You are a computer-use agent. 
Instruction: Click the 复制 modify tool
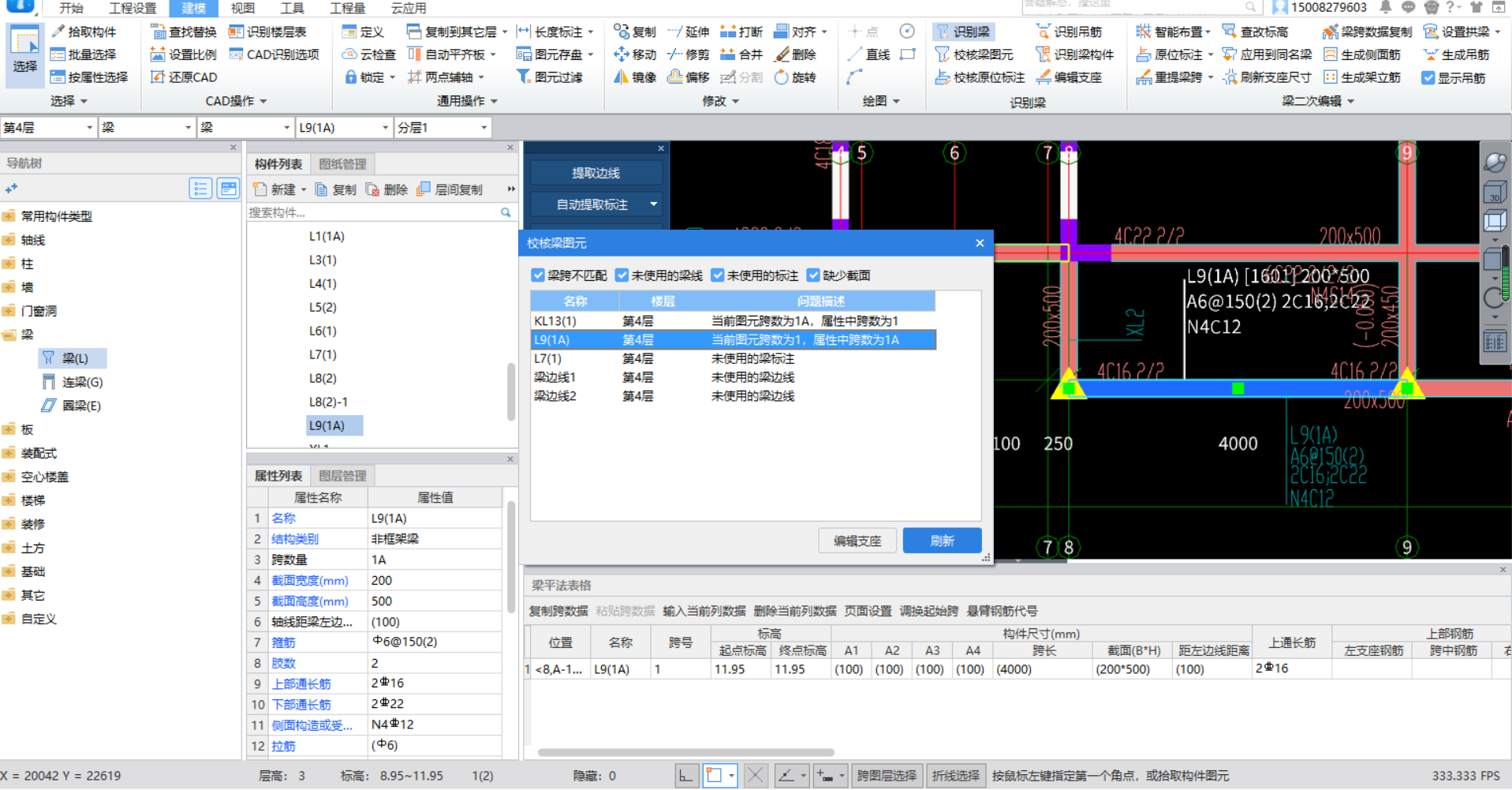click(x=635, y=32)
